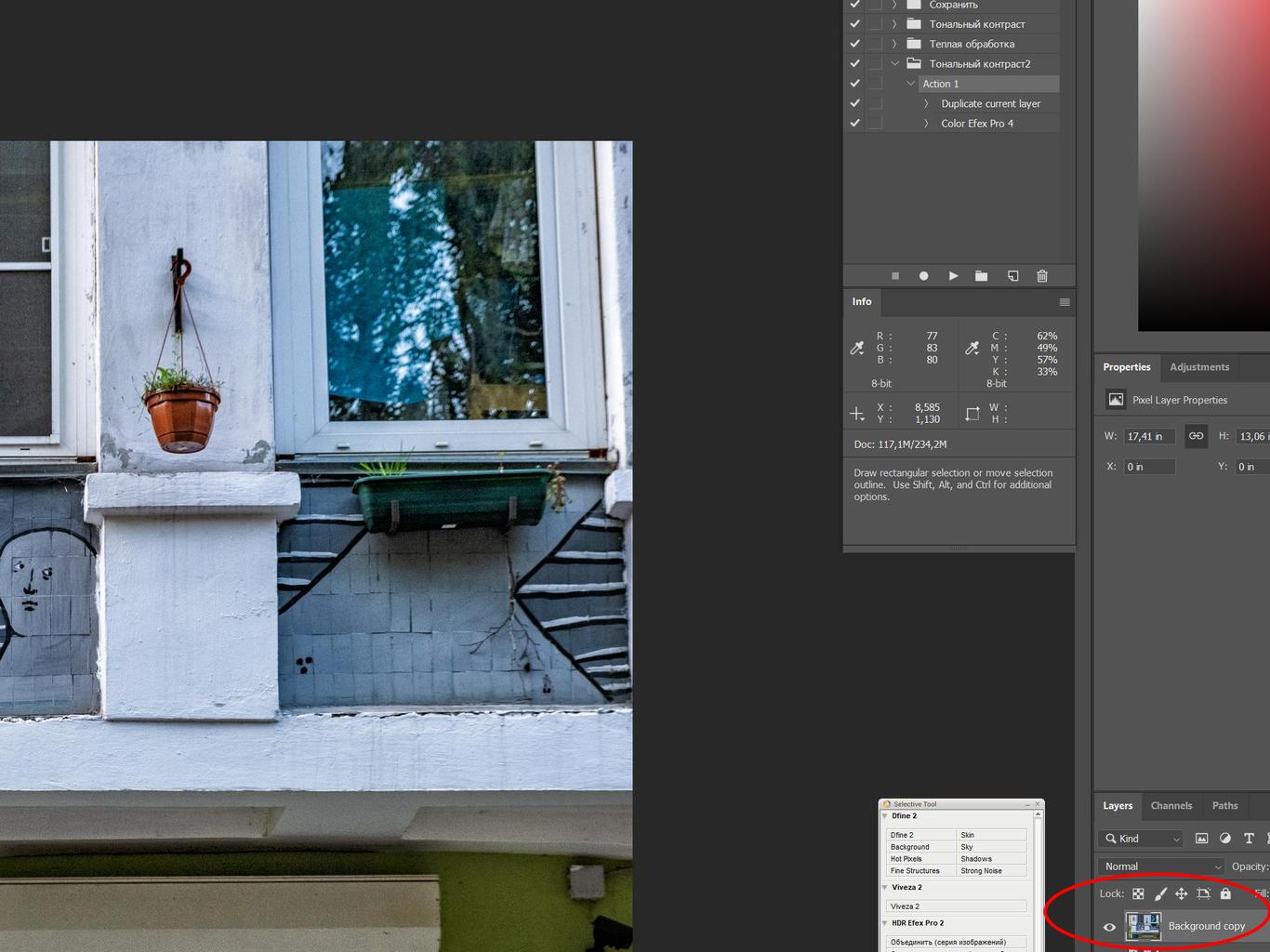Toggle the checkmark for Сохранить set
The image size is (1270, 952).
855,5
